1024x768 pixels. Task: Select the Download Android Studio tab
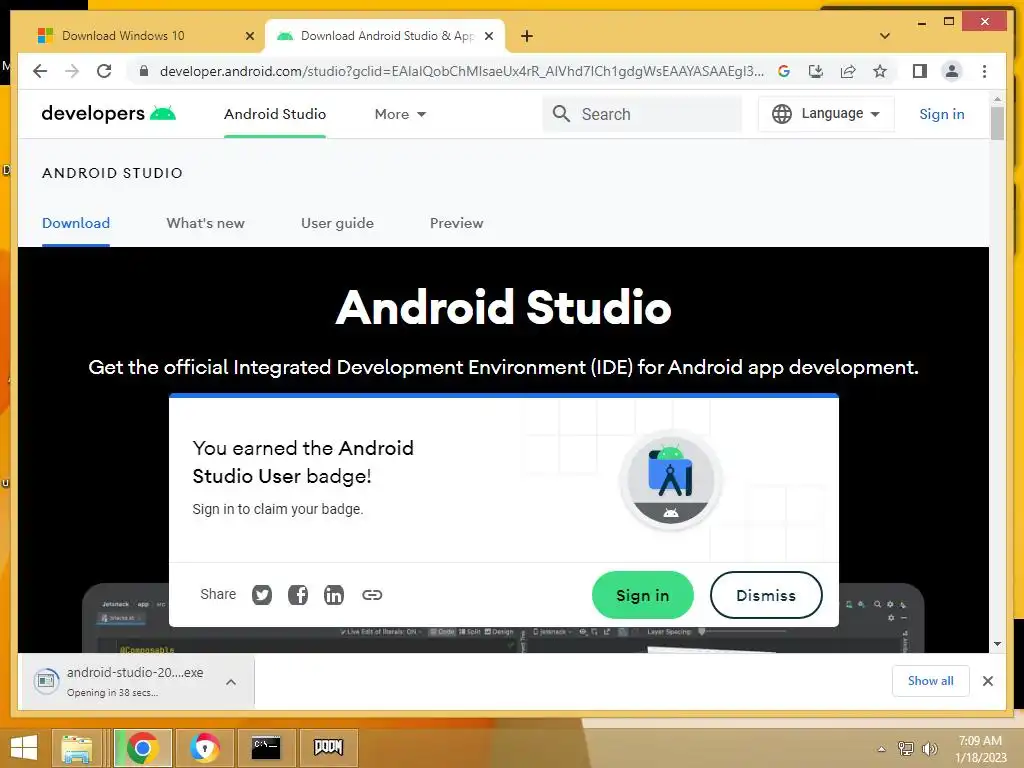pyautogui.click(x=385, y=36)
